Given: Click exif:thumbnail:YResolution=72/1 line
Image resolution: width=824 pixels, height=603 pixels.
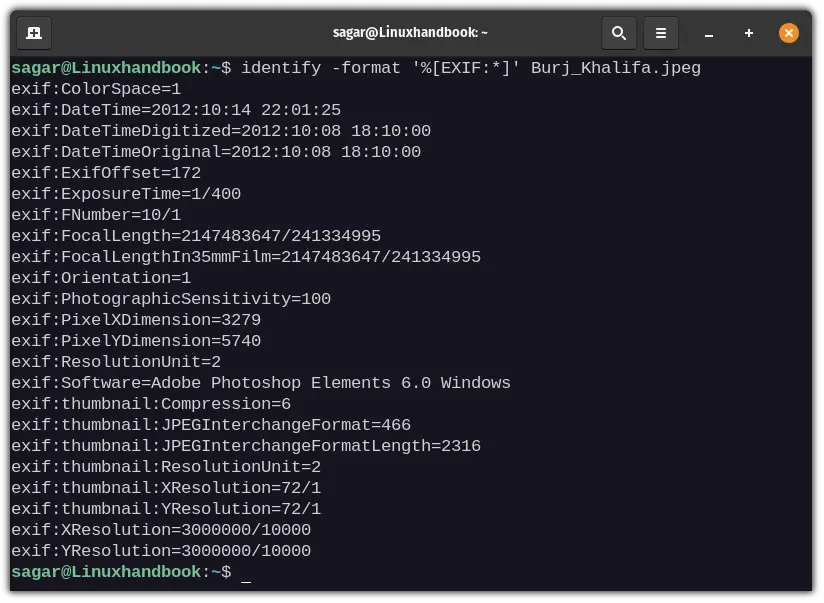Looking at the screenshot, I should click(166, 509).
